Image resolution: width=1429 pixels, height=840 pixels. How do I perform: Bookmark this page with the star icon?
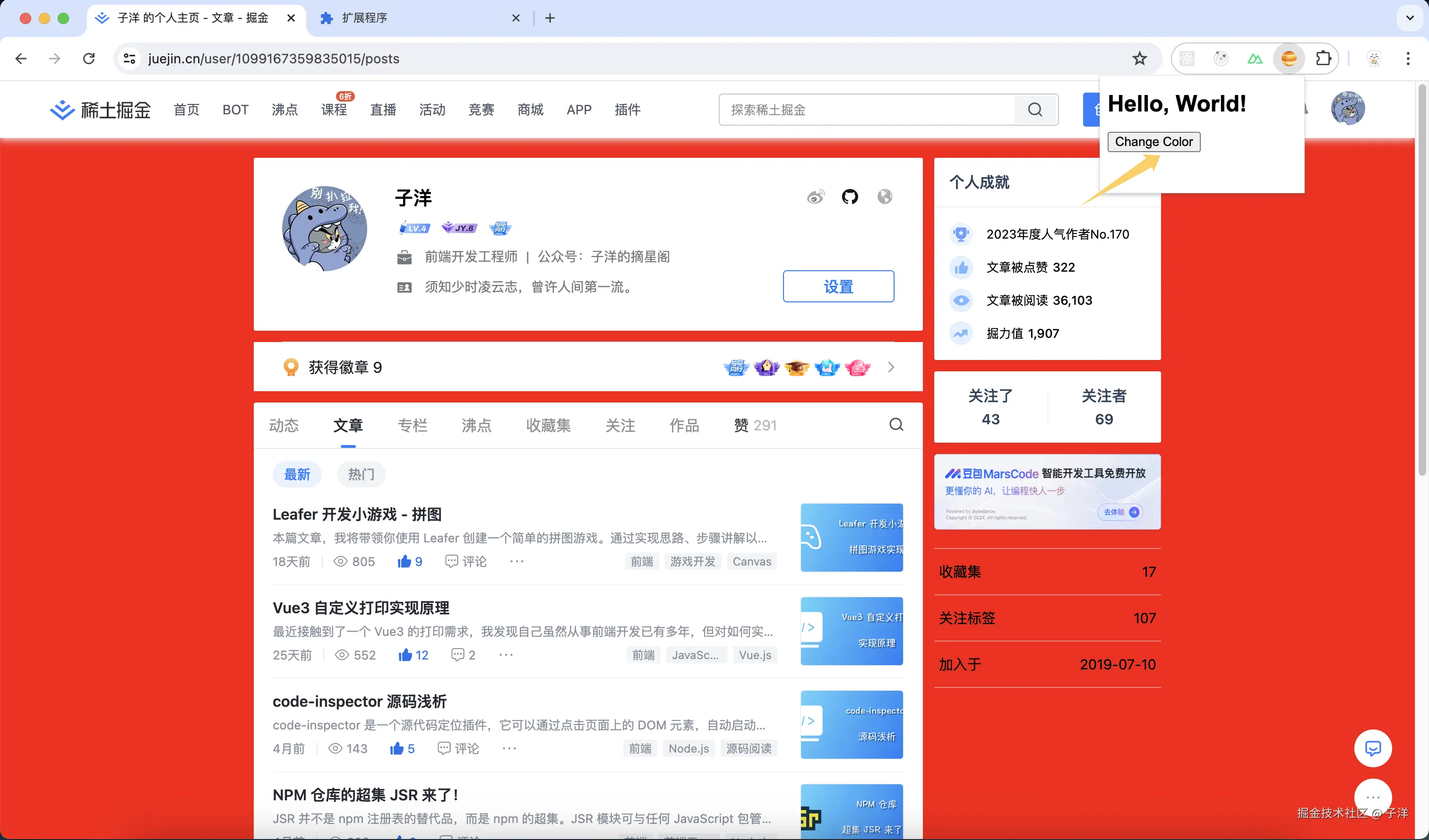(1139, 59)
